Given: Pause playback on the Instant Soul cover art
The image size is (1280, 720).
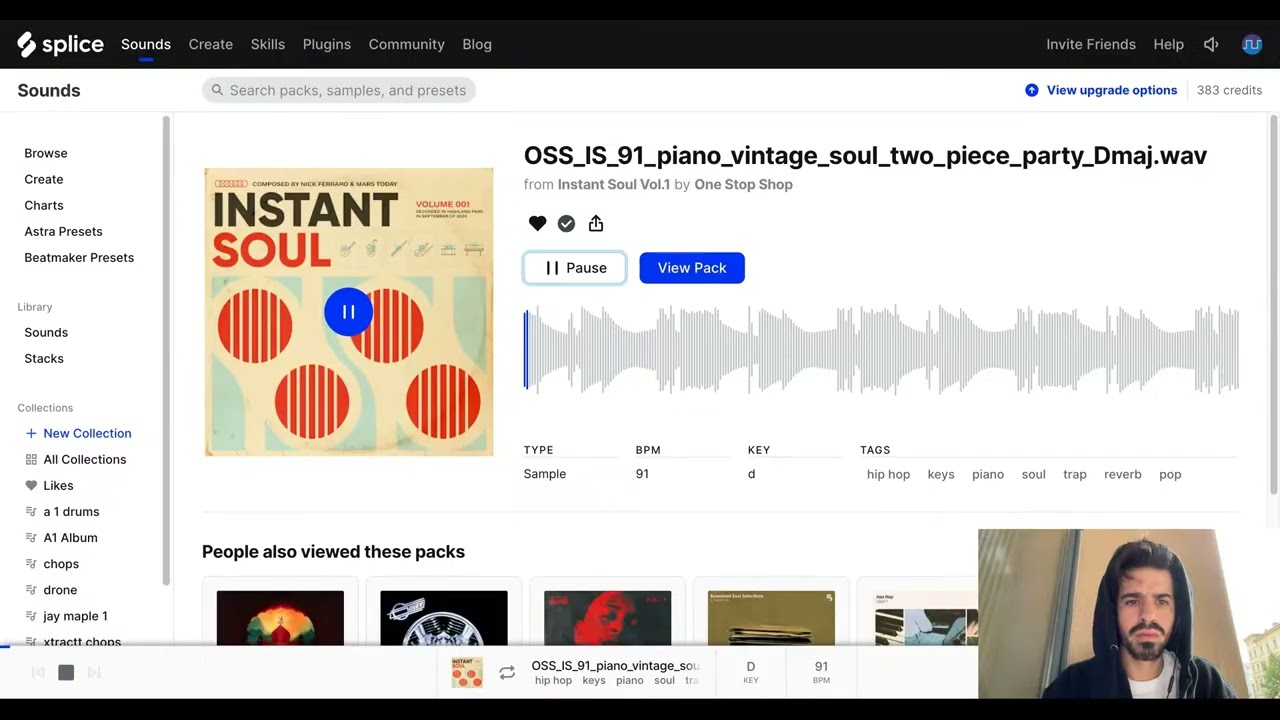Looking at the screenshot, I should click(348, 312).
